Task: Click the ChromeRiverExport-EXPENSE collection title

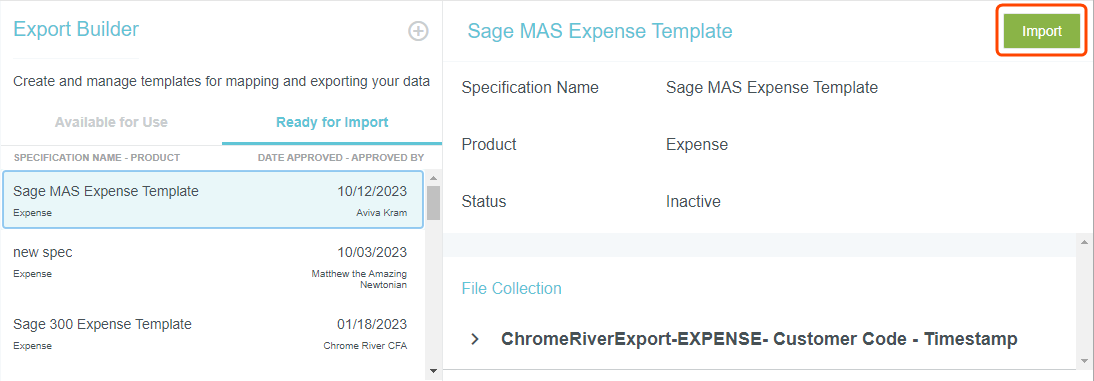Action: pyautogui.click(x=759, y=339)
